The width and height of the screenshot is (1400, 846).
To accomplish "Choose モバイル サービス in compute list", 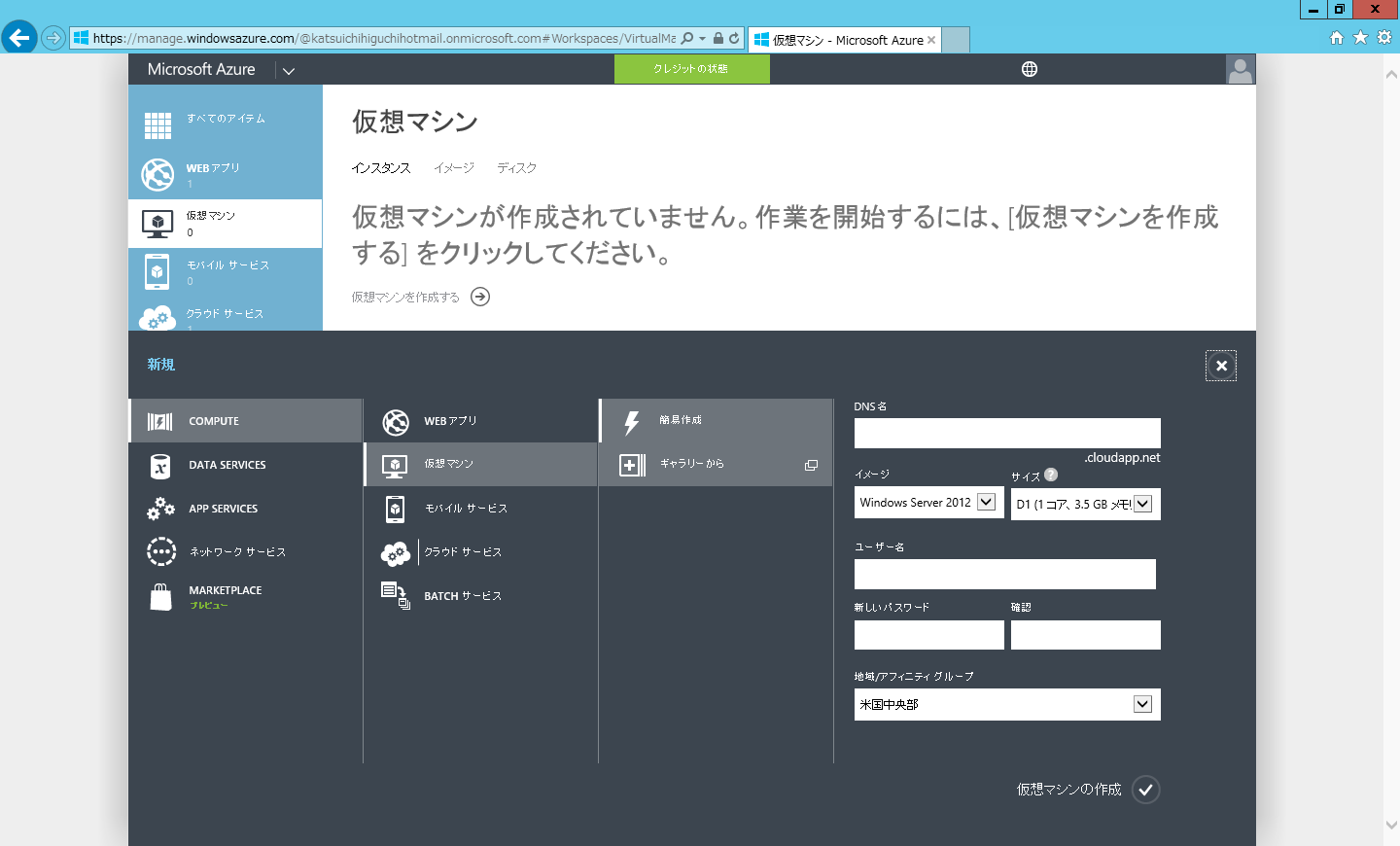I will click(480, 509).
